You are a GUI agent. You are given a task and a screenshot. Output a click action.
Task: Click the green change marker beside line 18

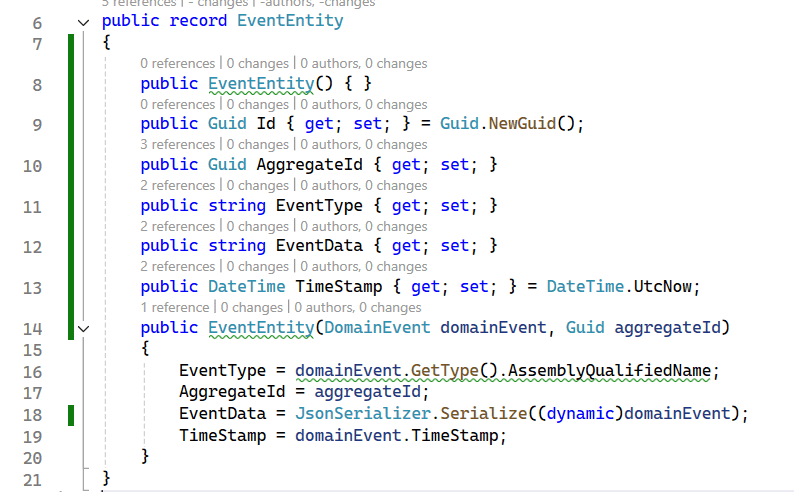(71, 414)
